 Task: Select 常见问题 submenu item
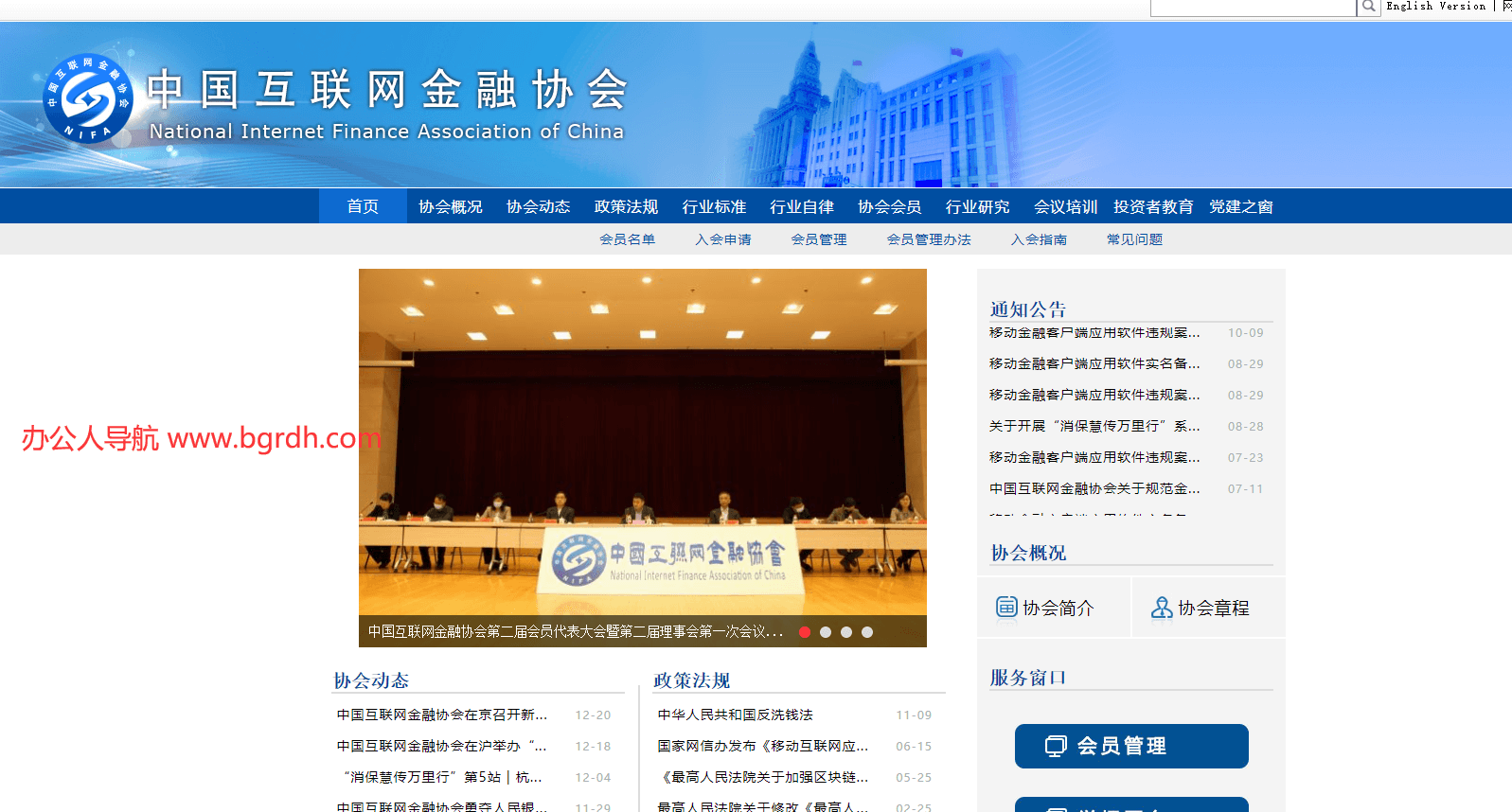click(x=1134, y=239)
